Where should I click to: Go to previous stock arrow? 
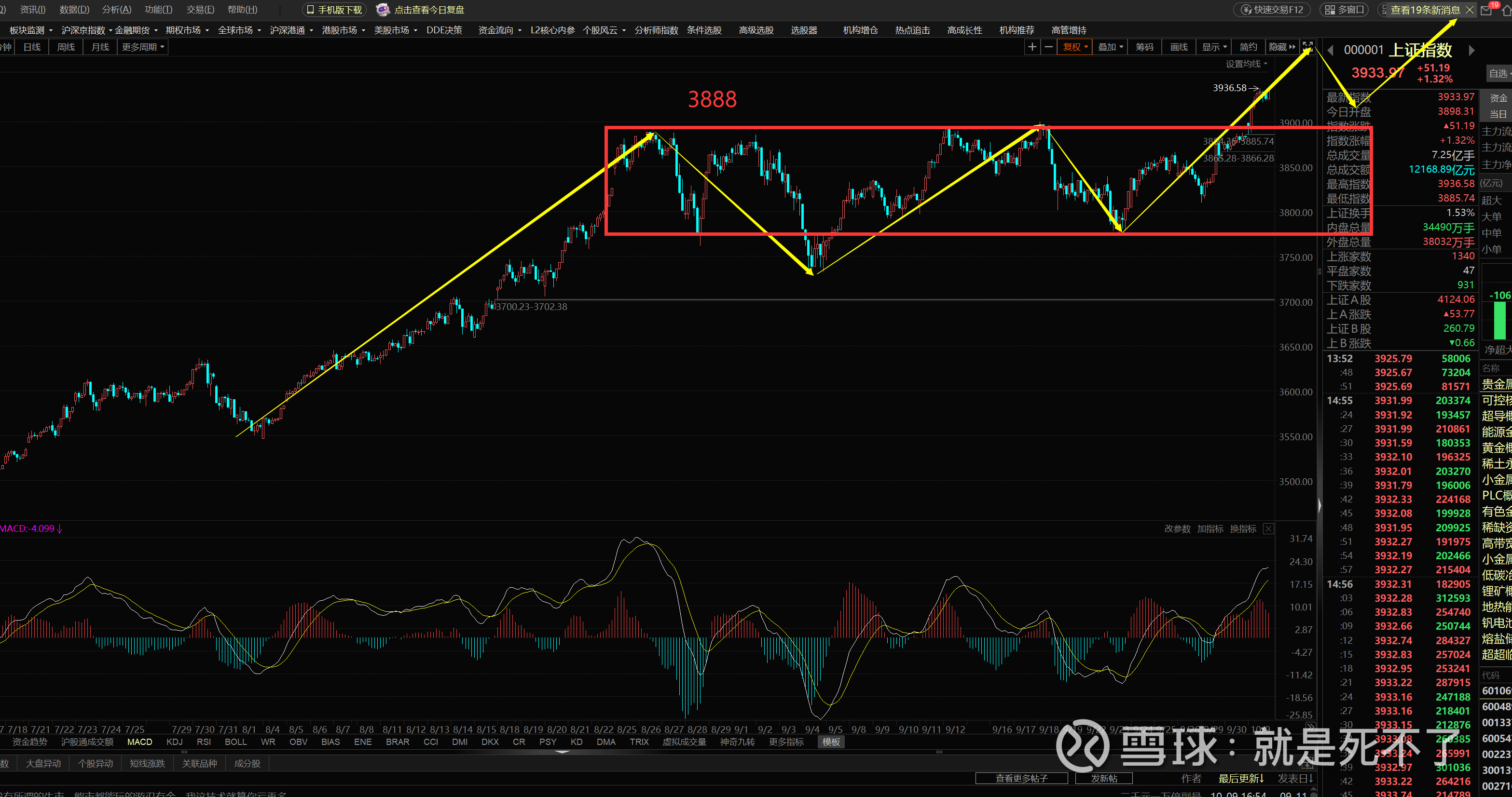pyautogui.click(x=1331, y=51)
